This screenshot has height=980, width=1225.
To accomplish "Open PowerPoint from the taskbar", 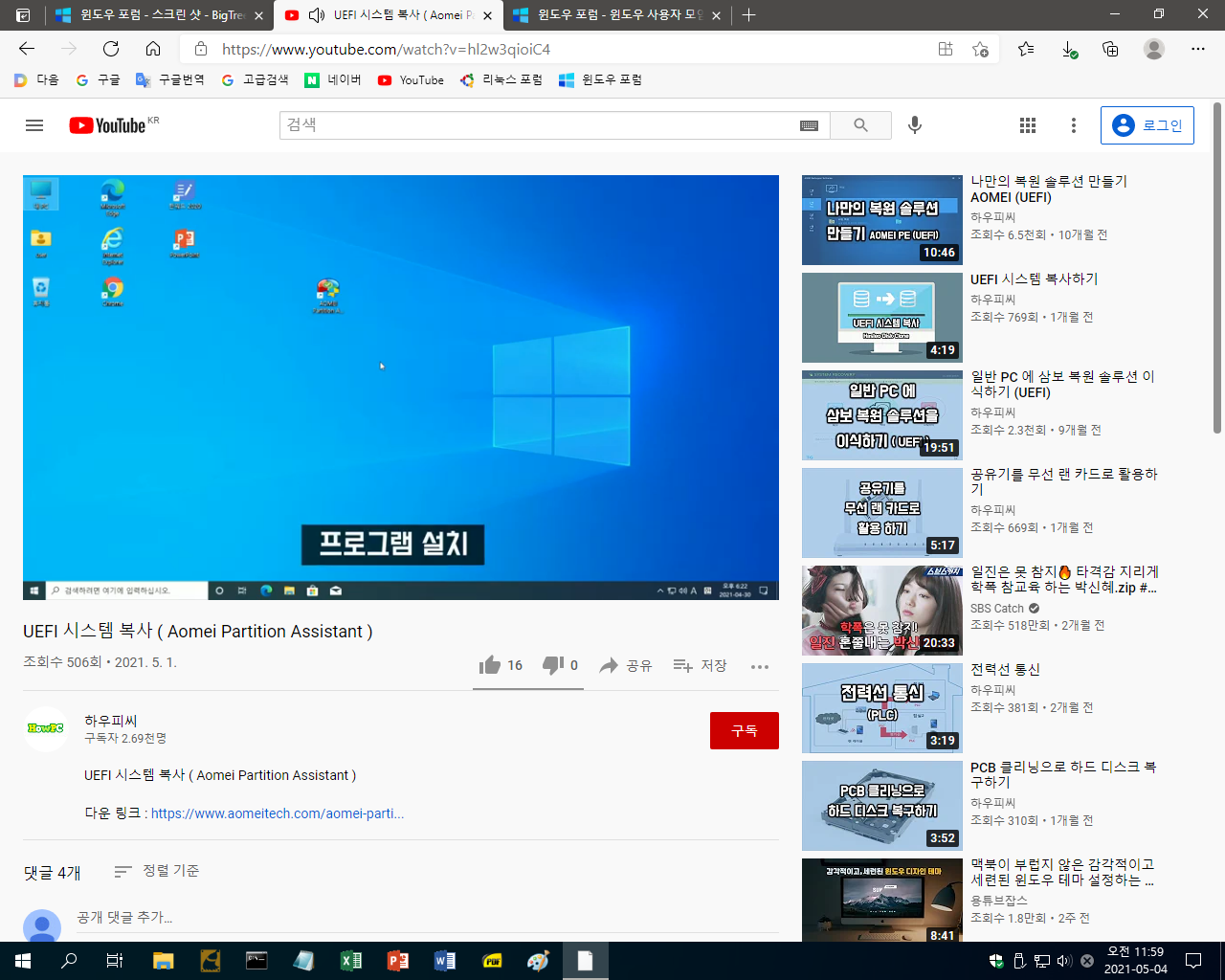I will coord(397,961).
